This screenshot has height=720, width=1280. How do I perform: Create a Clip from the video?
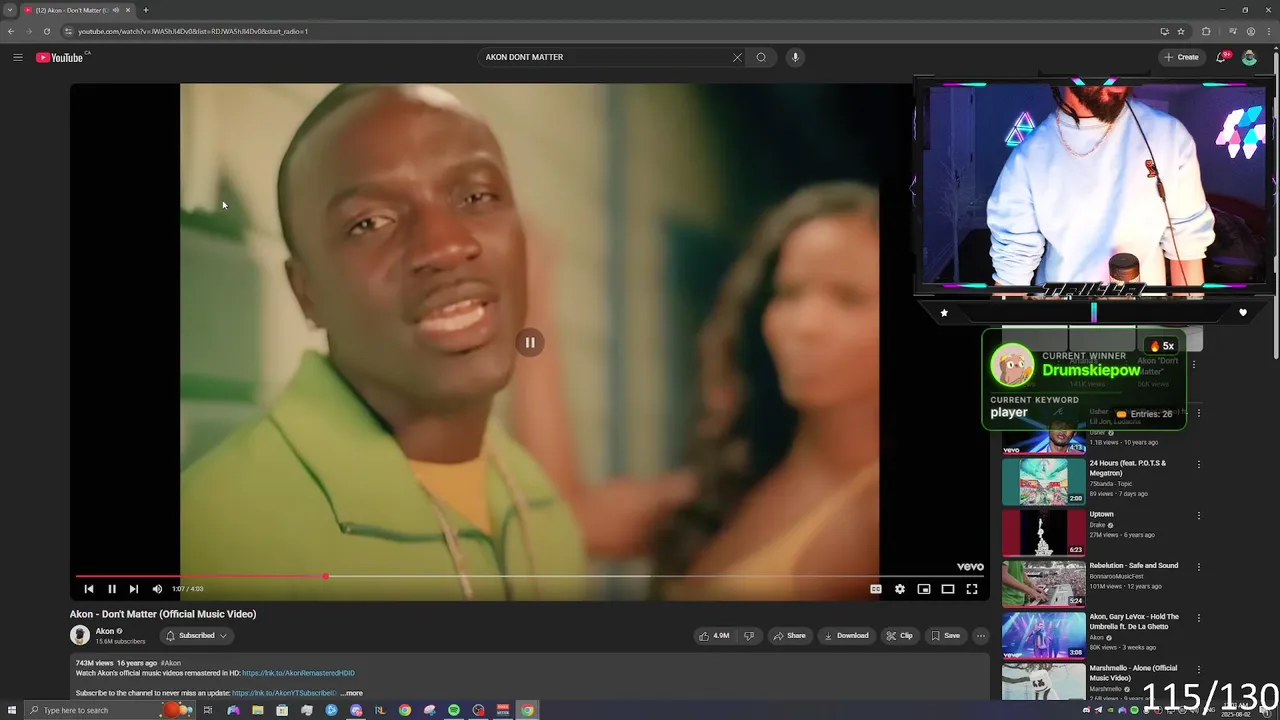tap(899, 635)
